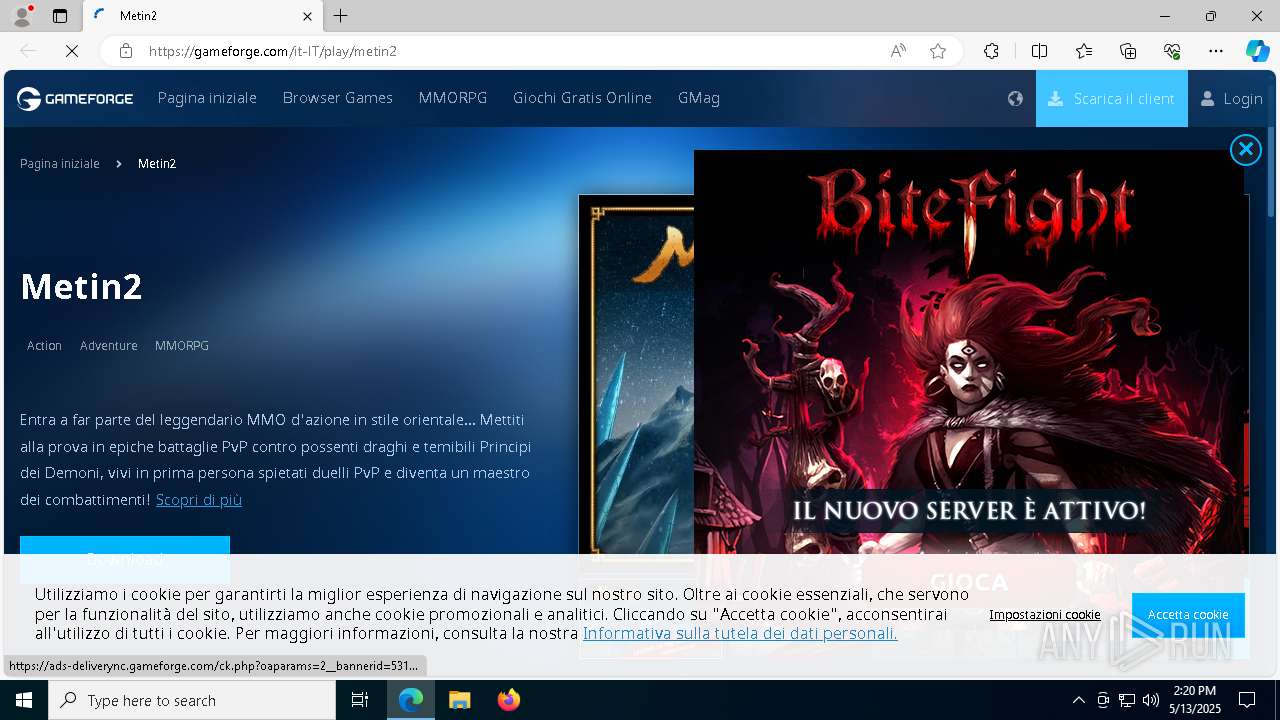
Task: Open Informativa sulla tutela dei dati personali
Action: coord(740,634)
